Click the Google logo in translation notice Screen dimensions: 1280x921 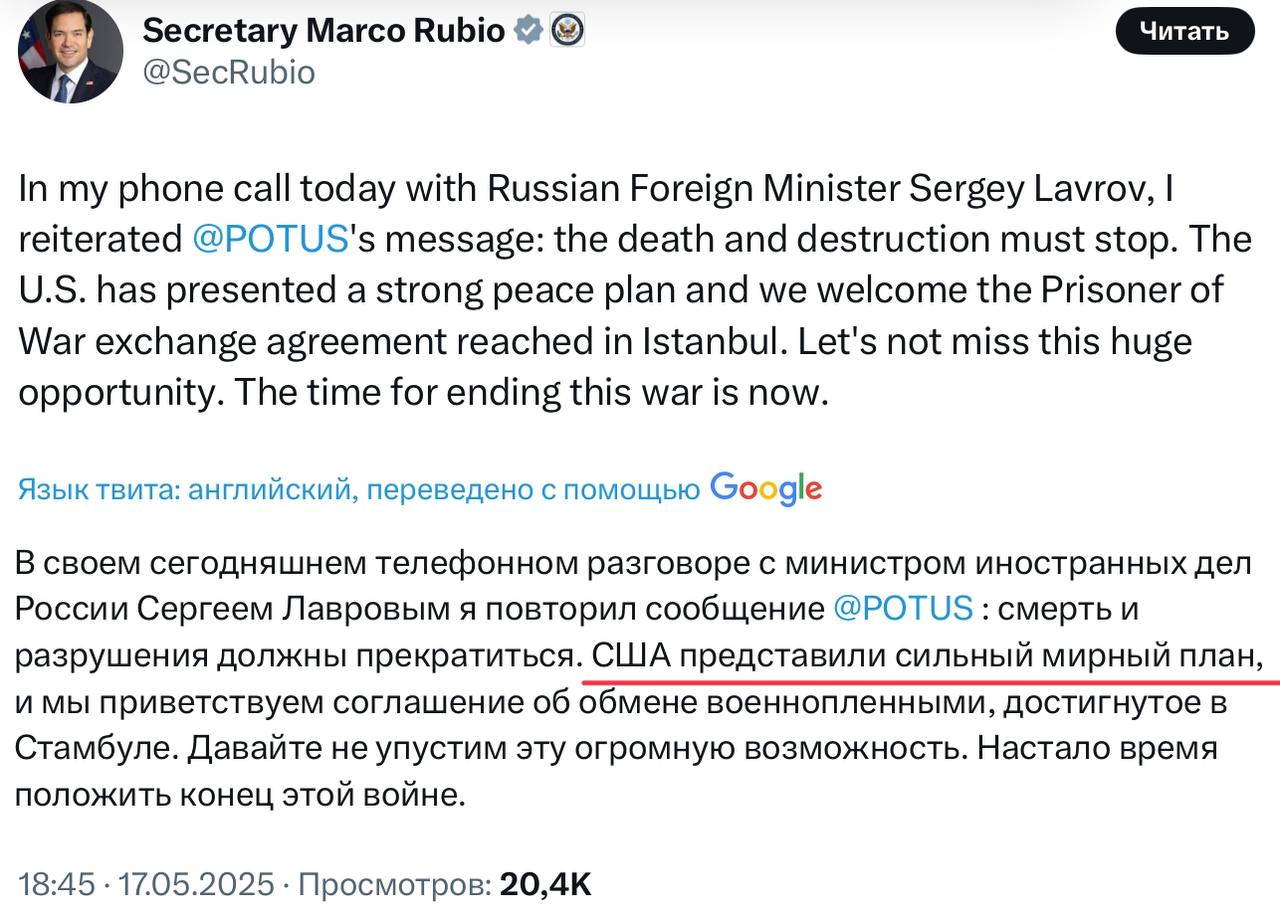[765, 488]
